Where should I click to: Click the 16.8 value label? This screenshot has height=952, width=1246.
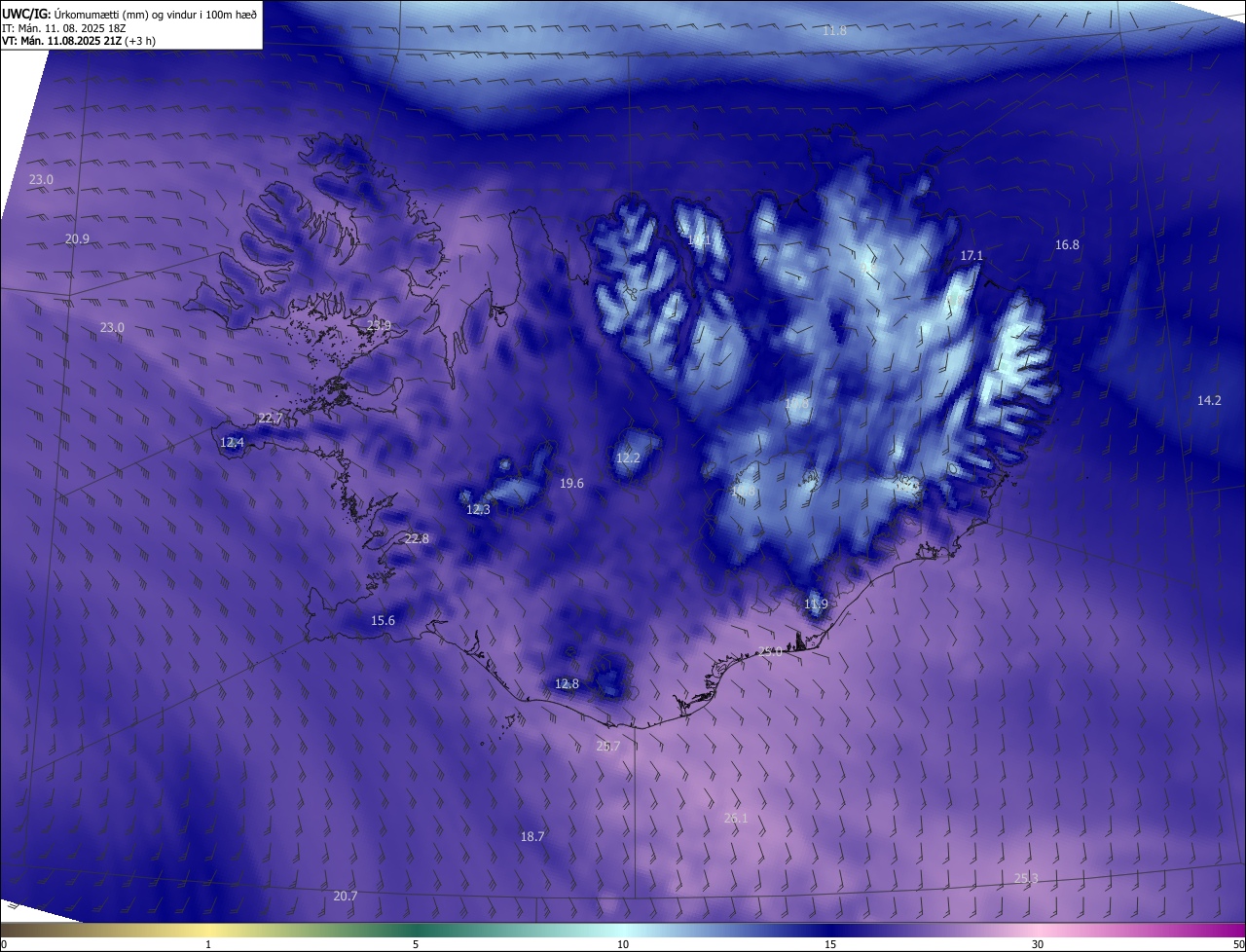click(x=1067, y=245)
